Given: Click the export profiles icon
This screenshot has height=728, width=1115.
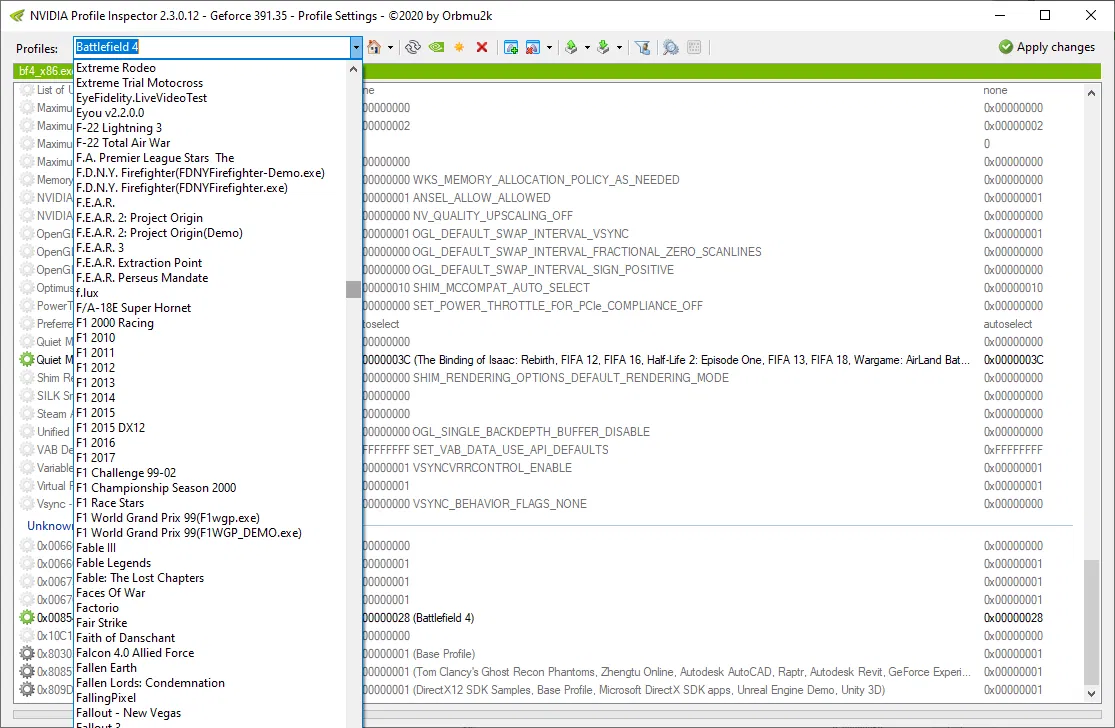Looking at the screenshot, I should 570,48.
